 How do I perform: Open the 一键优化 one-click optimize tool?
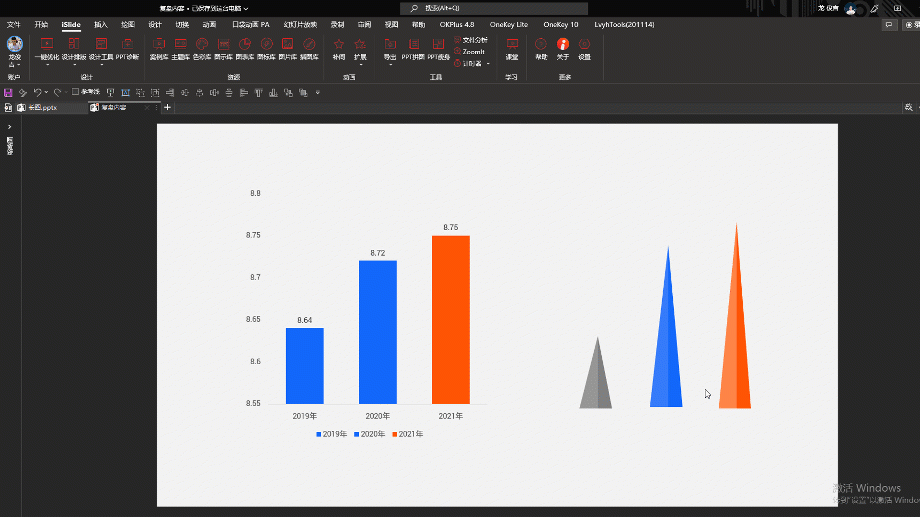46,49
